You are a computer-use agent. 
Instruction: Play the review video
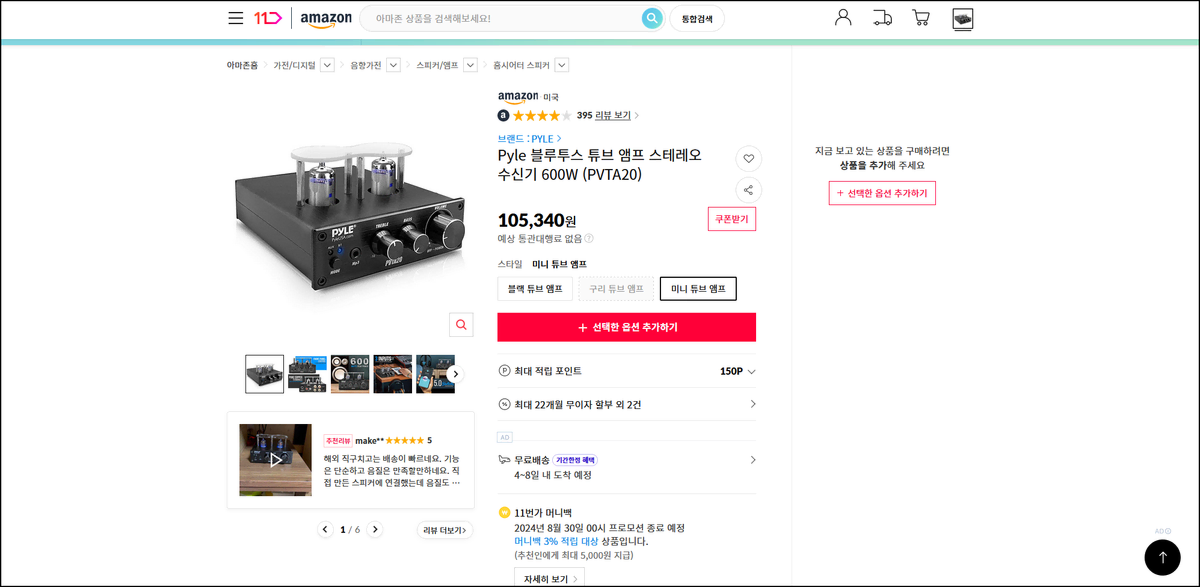click(x=275, y=460)
